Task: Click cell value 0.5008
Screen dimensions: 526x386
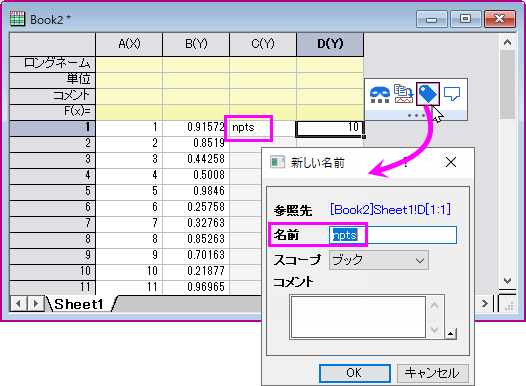Action: (196, 175)
